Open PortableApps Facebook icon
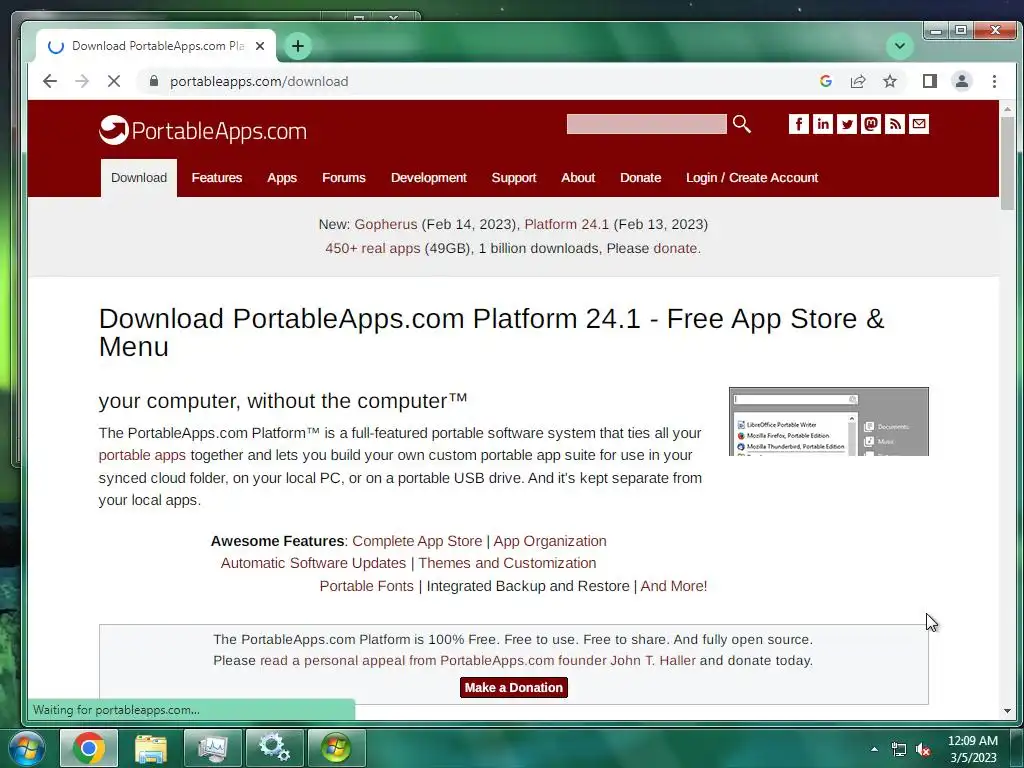The height and width of the screenshot is (768, 1024). pyautogui.click(x=798, y=124)
